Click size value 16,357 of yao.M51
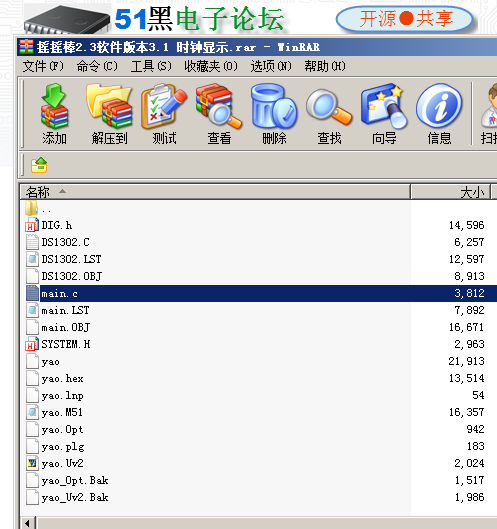 click(x=466, y=412)
